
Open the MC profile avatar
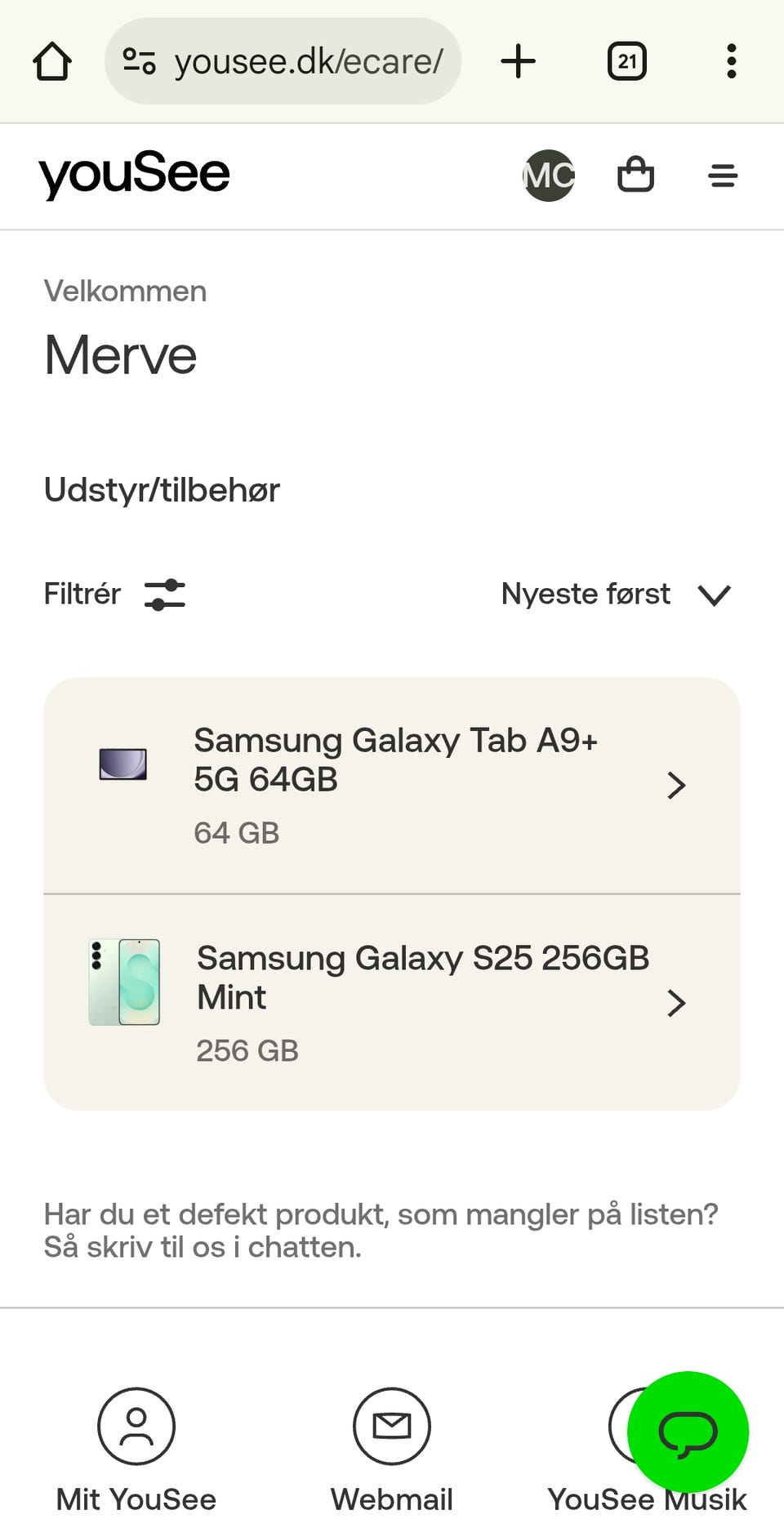(x=548, y=175)
